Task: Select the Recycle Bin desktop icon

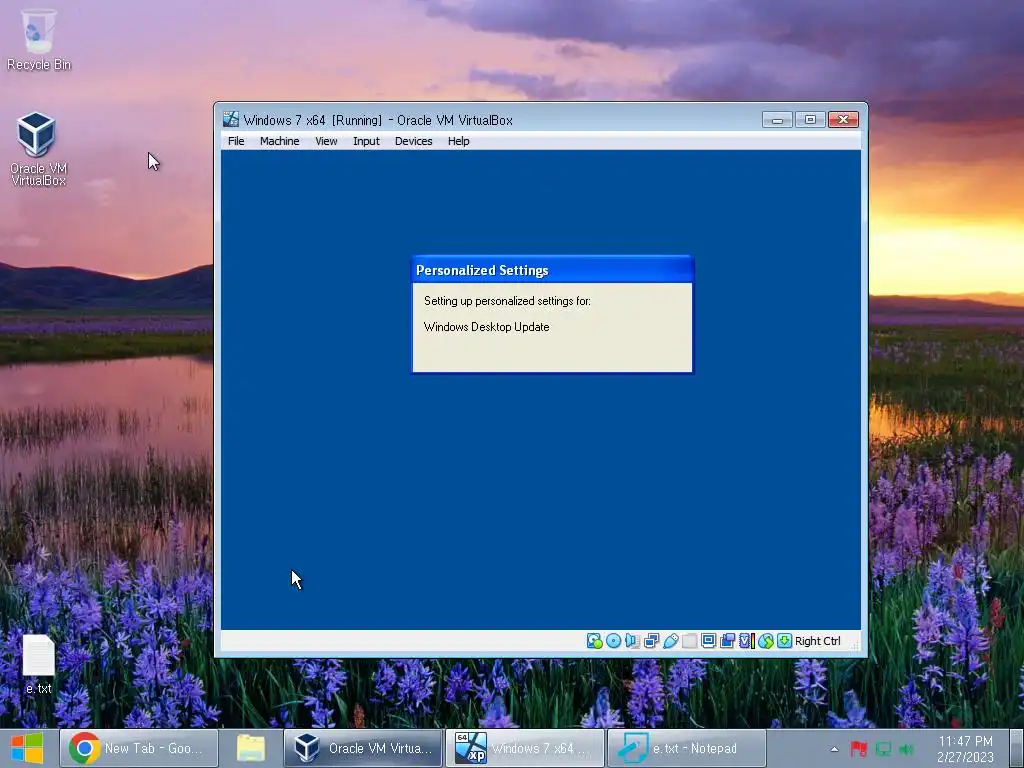Action: tap(39, 40)
